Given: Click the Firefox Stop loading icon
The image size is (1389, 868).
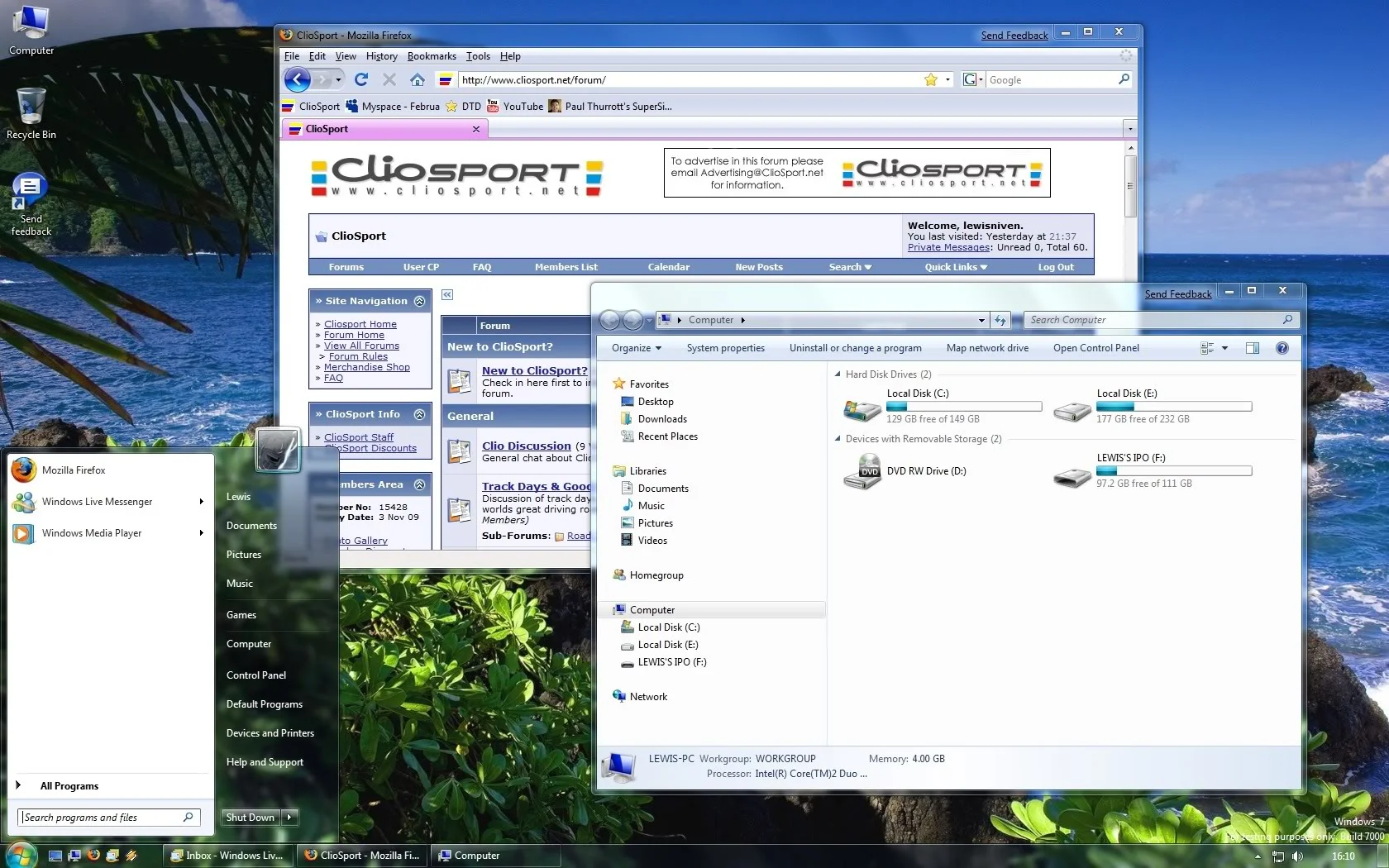Looking at the screenshot, I should point(389,79).
